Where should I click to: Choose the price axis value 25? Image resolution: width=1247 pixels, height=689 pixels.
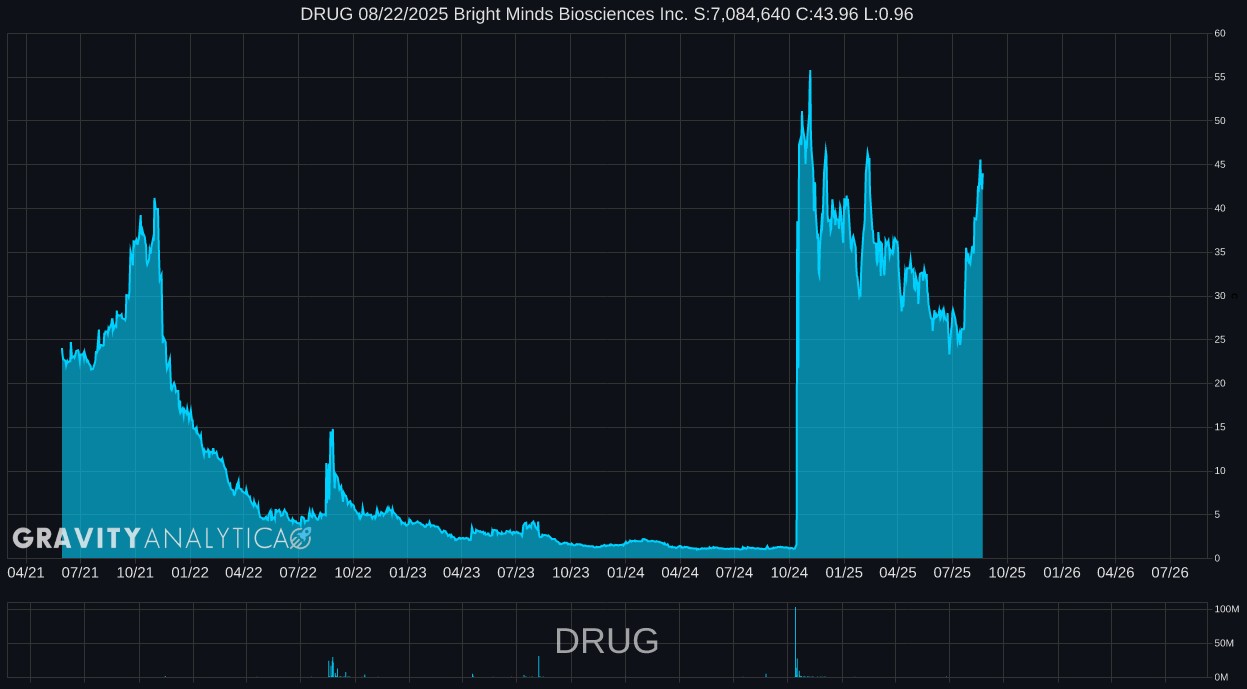tap(1220, 340)
